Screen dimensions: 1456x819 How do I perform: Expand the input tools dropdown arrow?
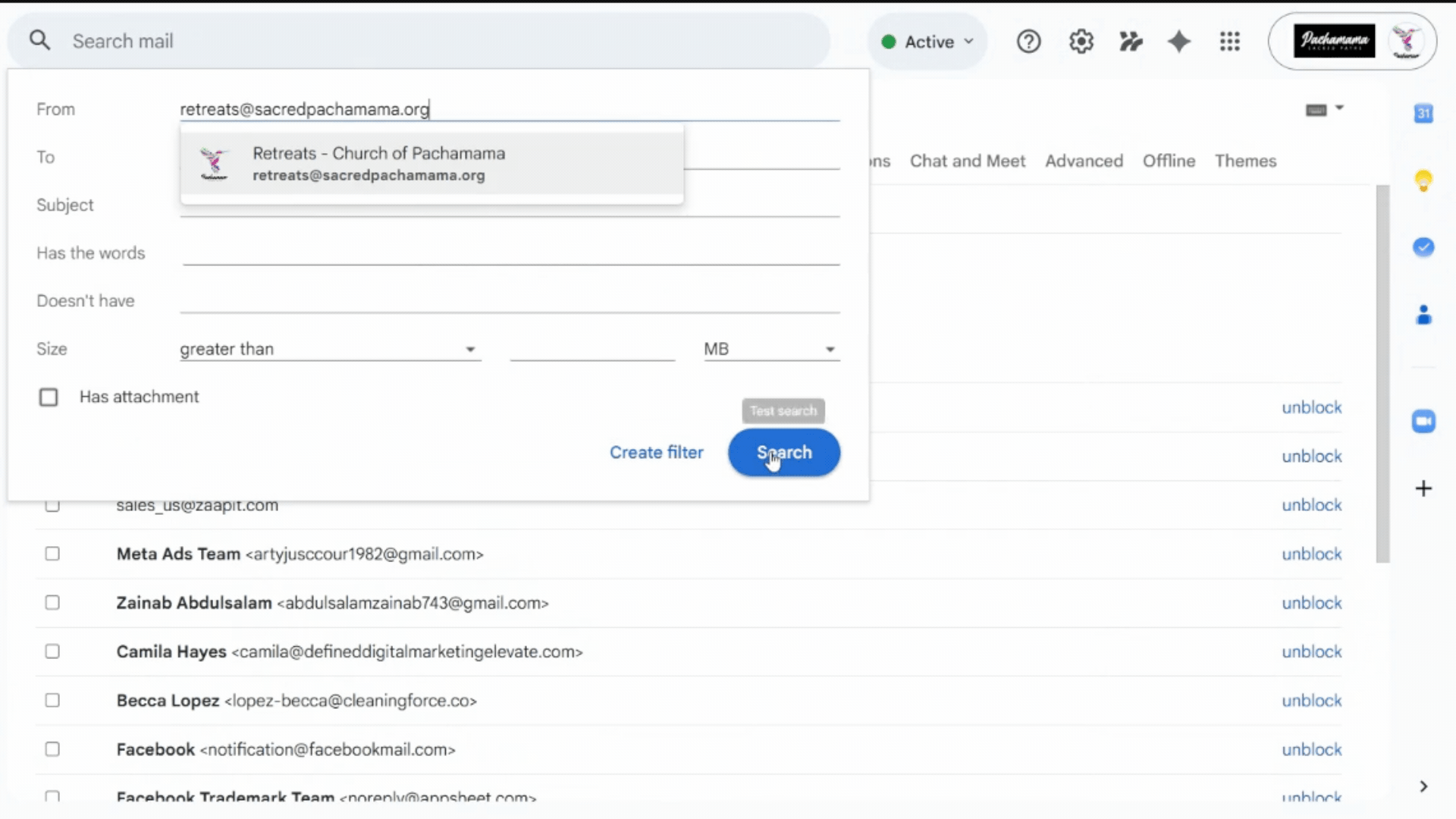tap(1339, 108)
